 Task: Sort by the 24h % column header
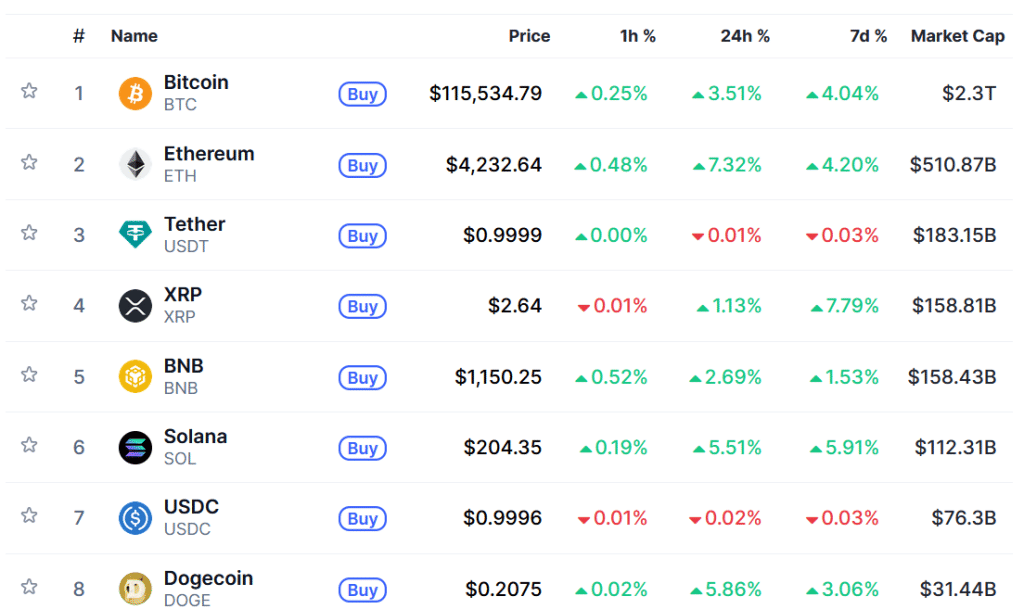click(745, 36)
